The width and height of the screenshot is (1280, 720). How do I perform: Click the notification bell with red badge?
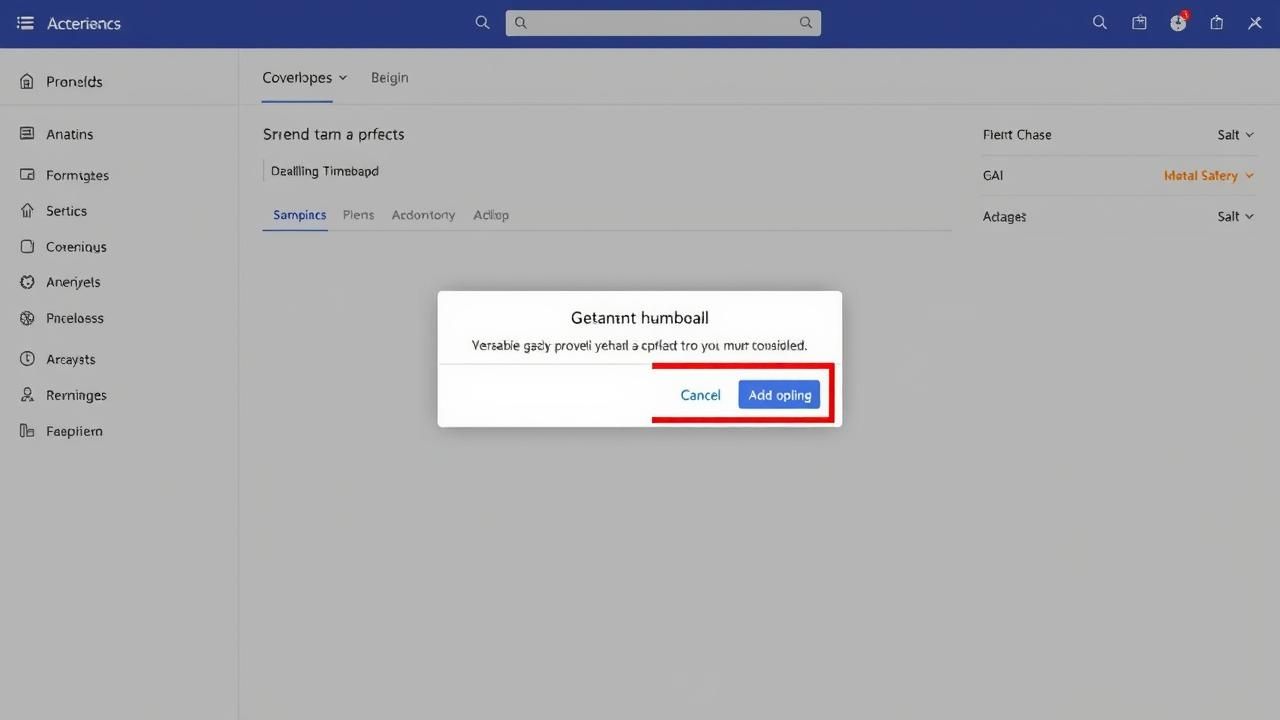[x=1178, y=22]
